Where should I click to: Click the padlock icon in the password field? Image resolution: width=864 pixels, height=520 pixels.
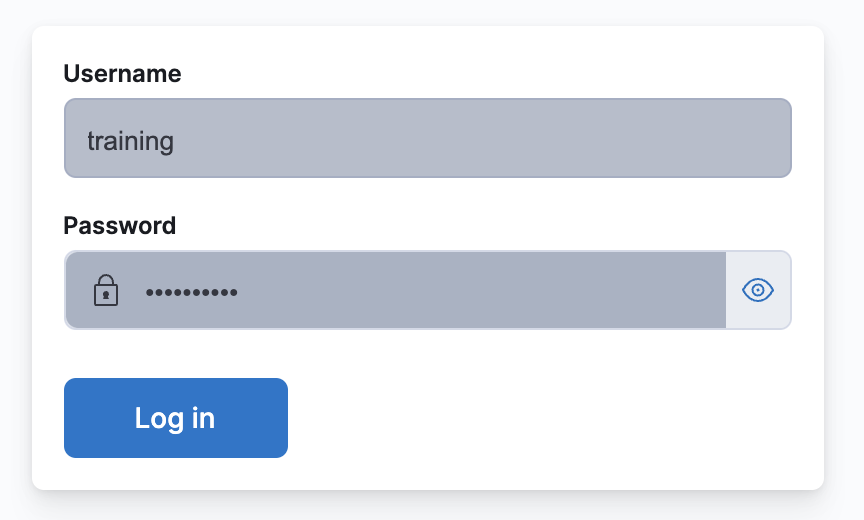106,290
